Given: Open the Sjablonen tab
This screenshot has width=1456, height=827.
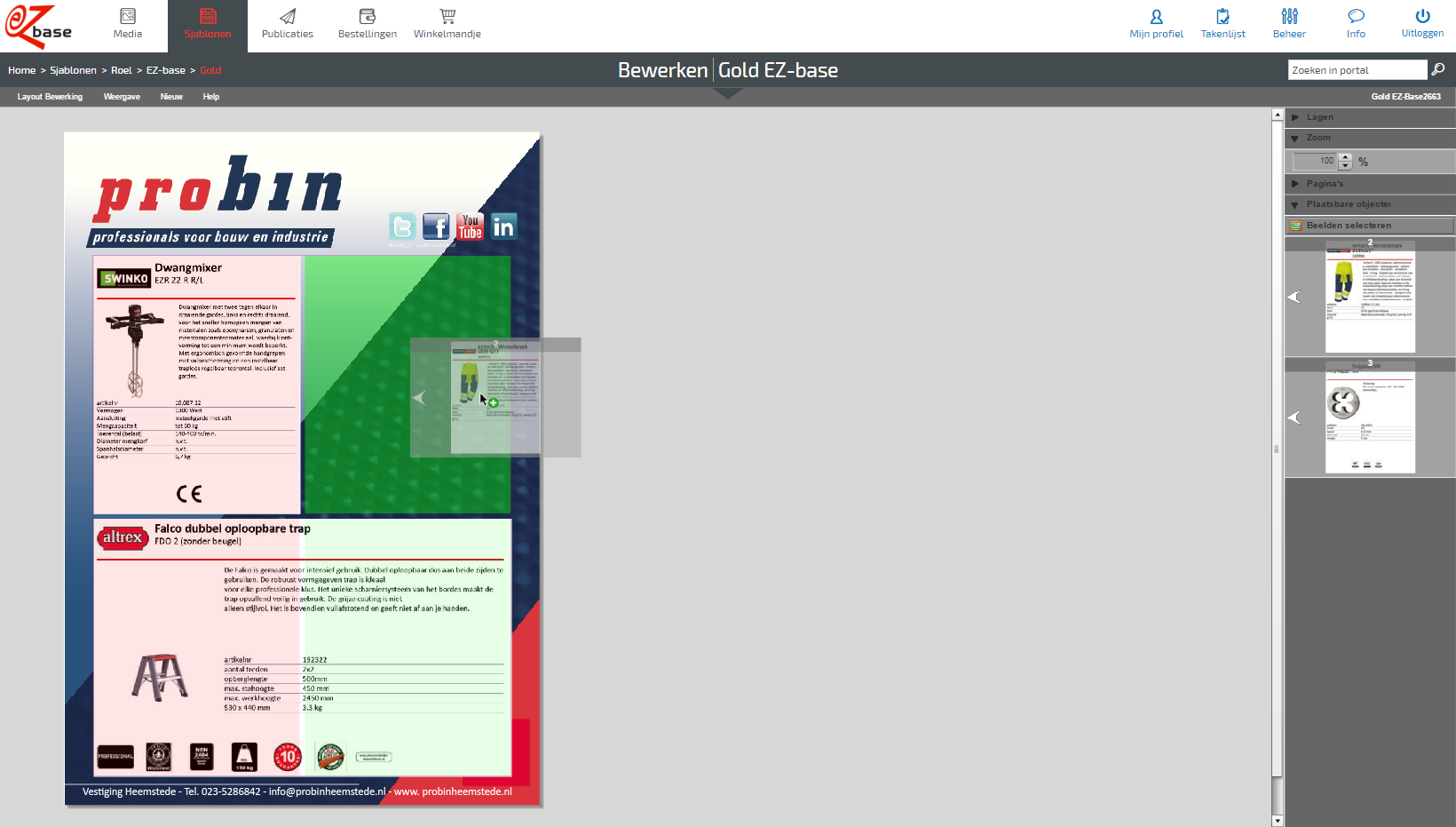Looking at the screenshot, I should pos(208,25).
